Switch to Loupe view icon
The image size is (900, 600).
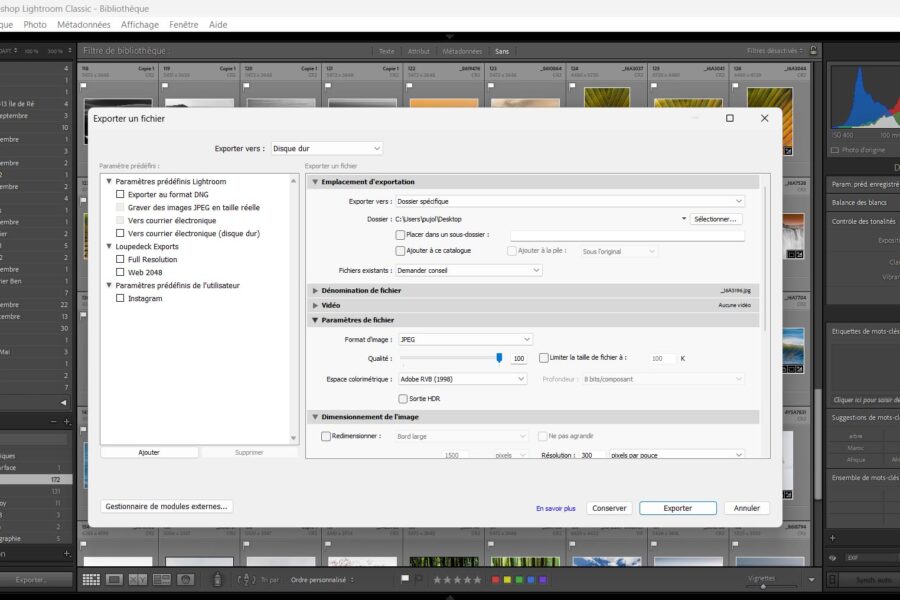coord(115,579)
